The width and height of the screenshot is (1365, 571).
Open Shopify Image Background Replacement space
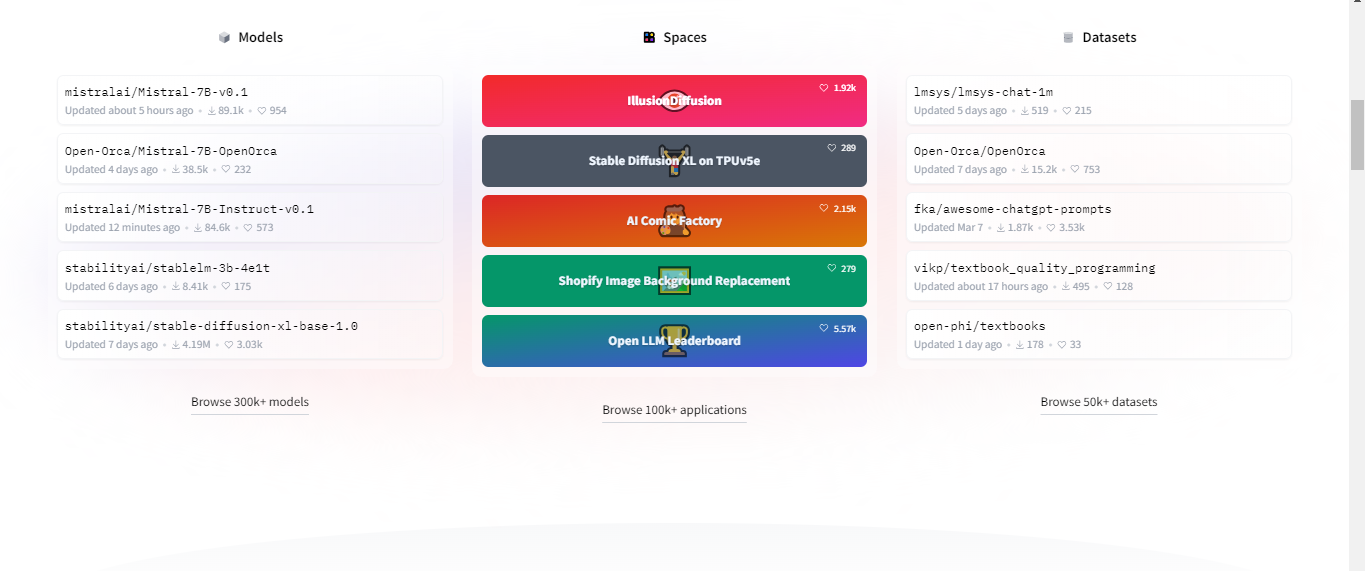pyautogui.click(x=674, y=281)
